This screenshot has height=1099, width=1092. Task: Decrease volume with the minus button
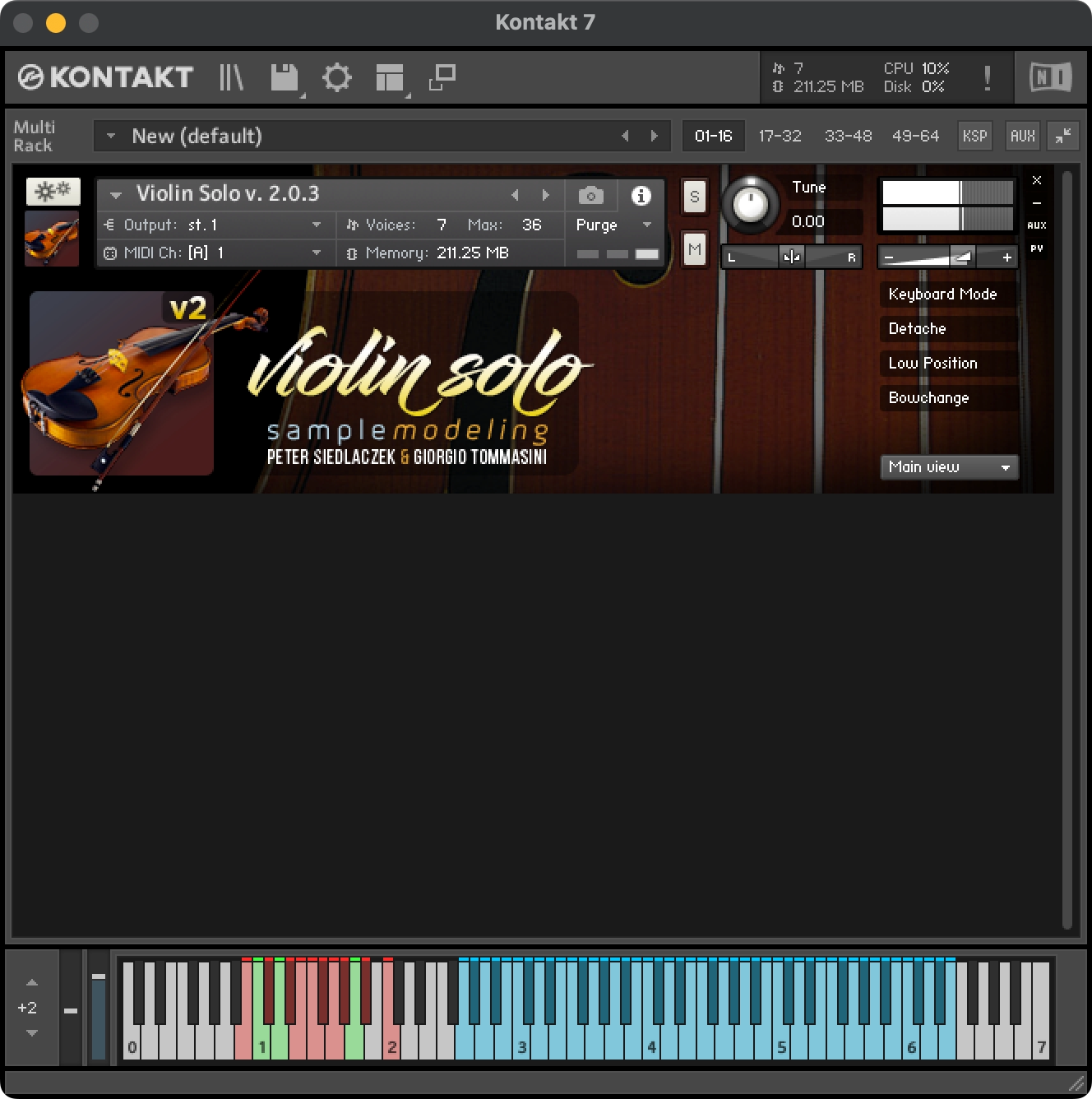click(889, 257)
